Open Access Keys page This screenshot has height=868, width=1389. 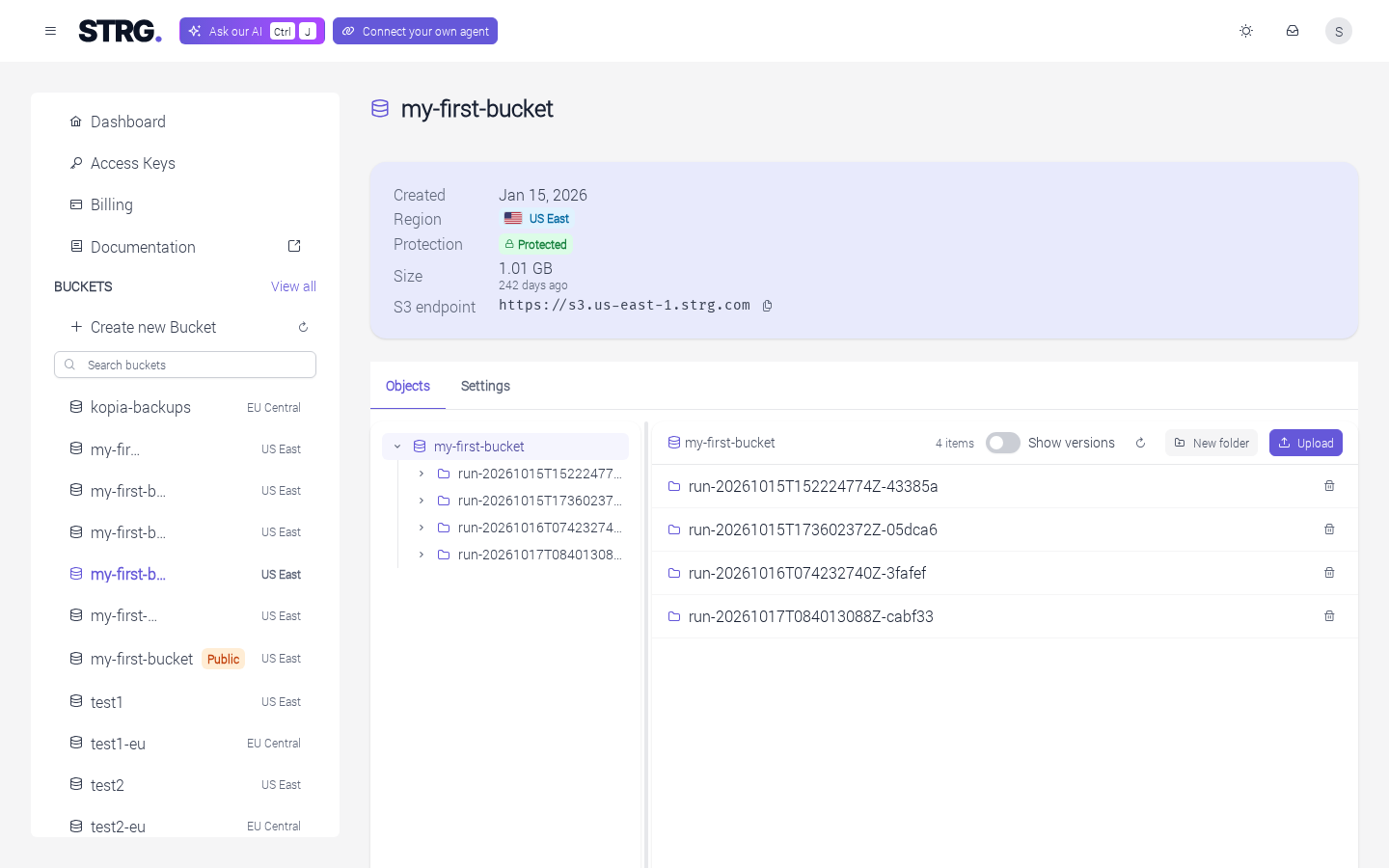pyautogui.click(x=185, y=163)
